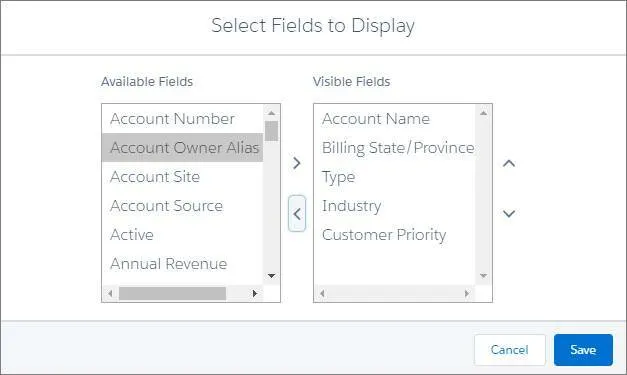Click Available Fields vertical scrollbar thumb
Image resolution: width=627 pixels, height=375 pixels.
pyautogui.click(x=272, y=131)
